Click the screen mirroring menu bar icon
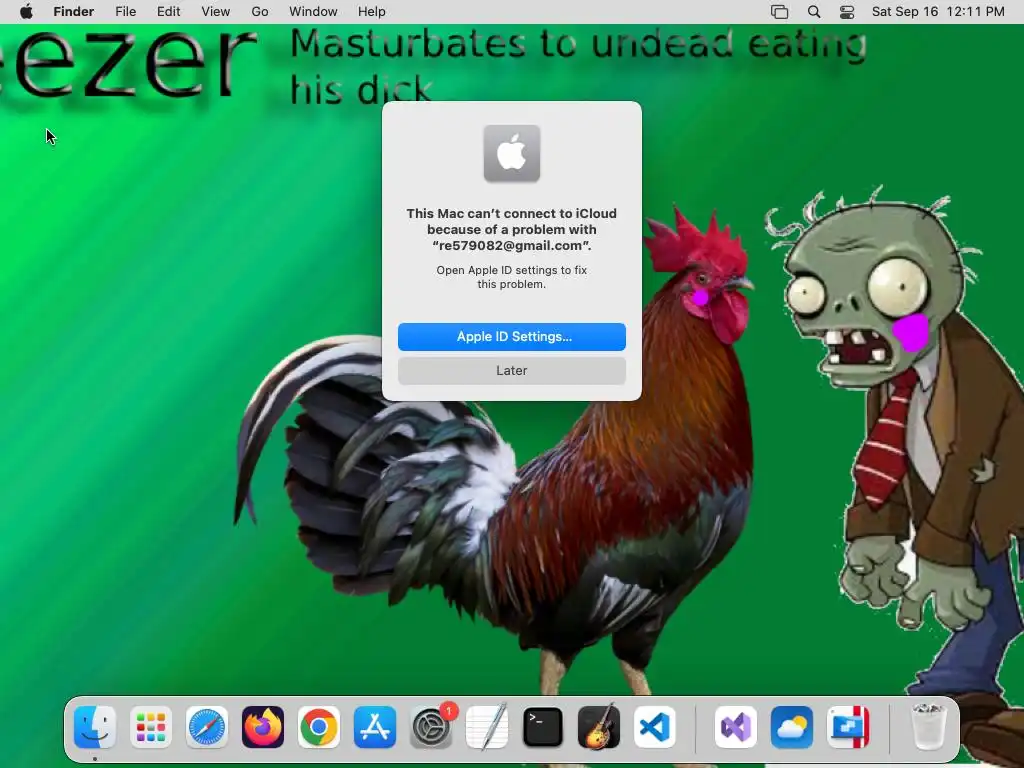The width and height of the screenshot is (1024, 768). click(779, 12)
